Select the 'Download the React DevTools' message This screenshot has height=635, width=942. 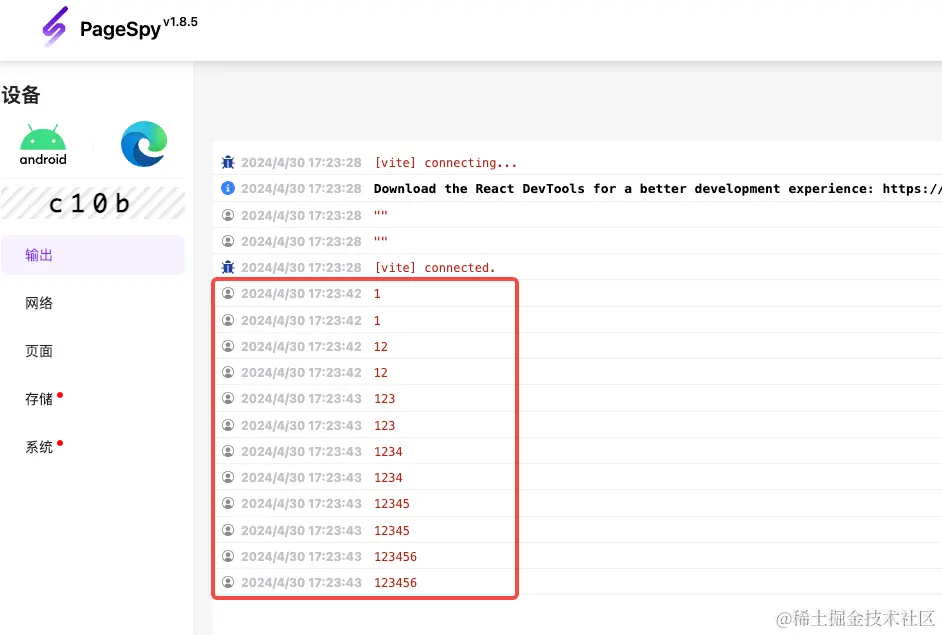click(657, 189)
